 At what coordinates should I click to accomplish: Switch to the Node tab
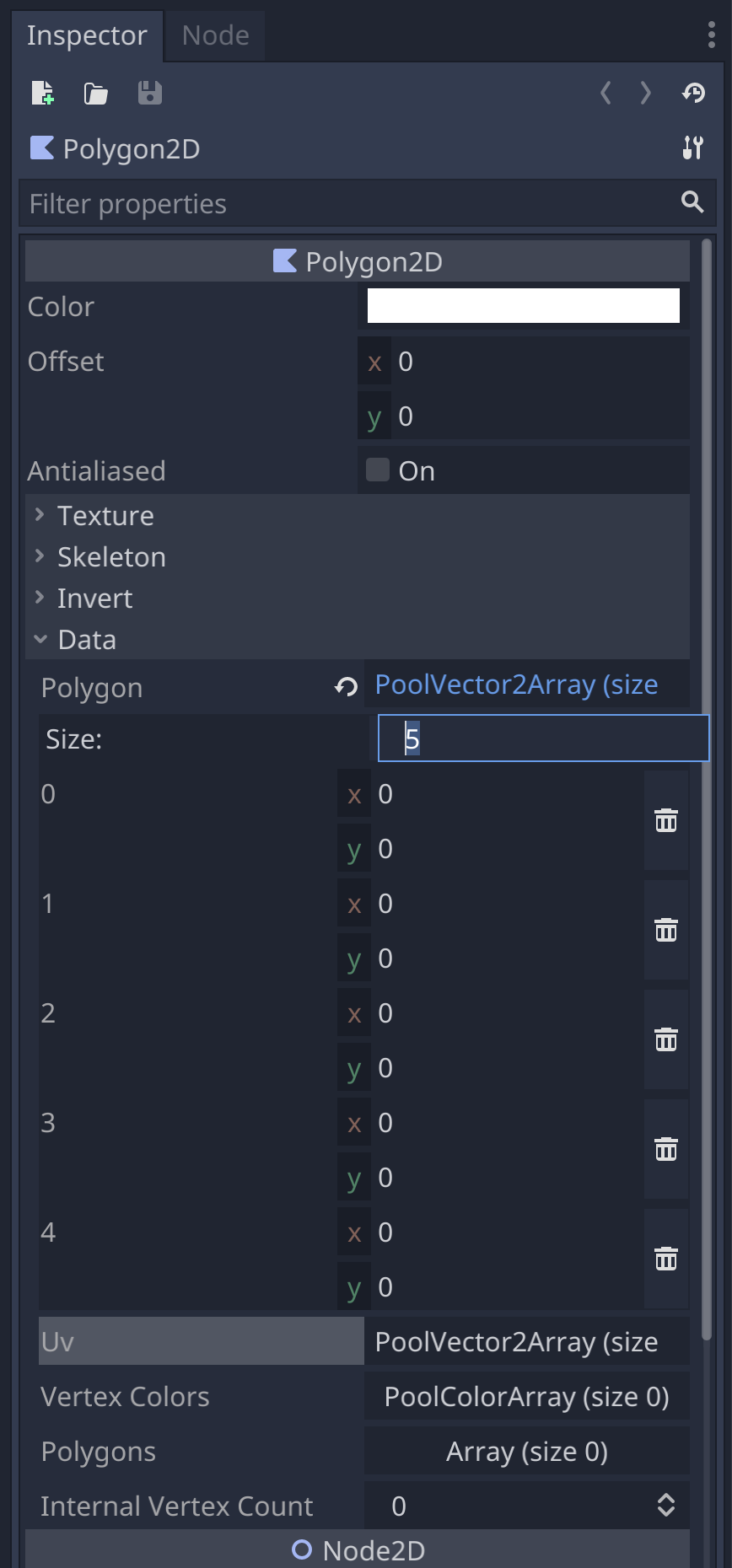(x=214, y=35)
